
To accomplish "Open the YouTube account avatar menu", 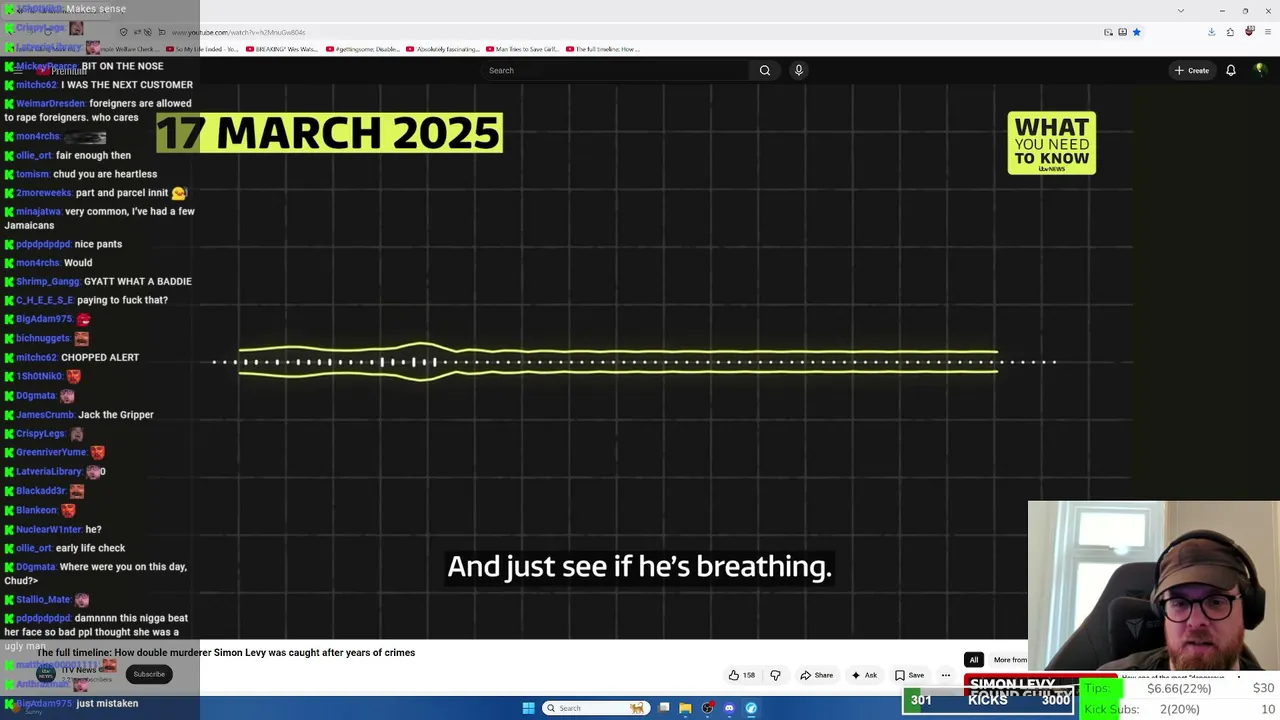I will pos(1260,70).
